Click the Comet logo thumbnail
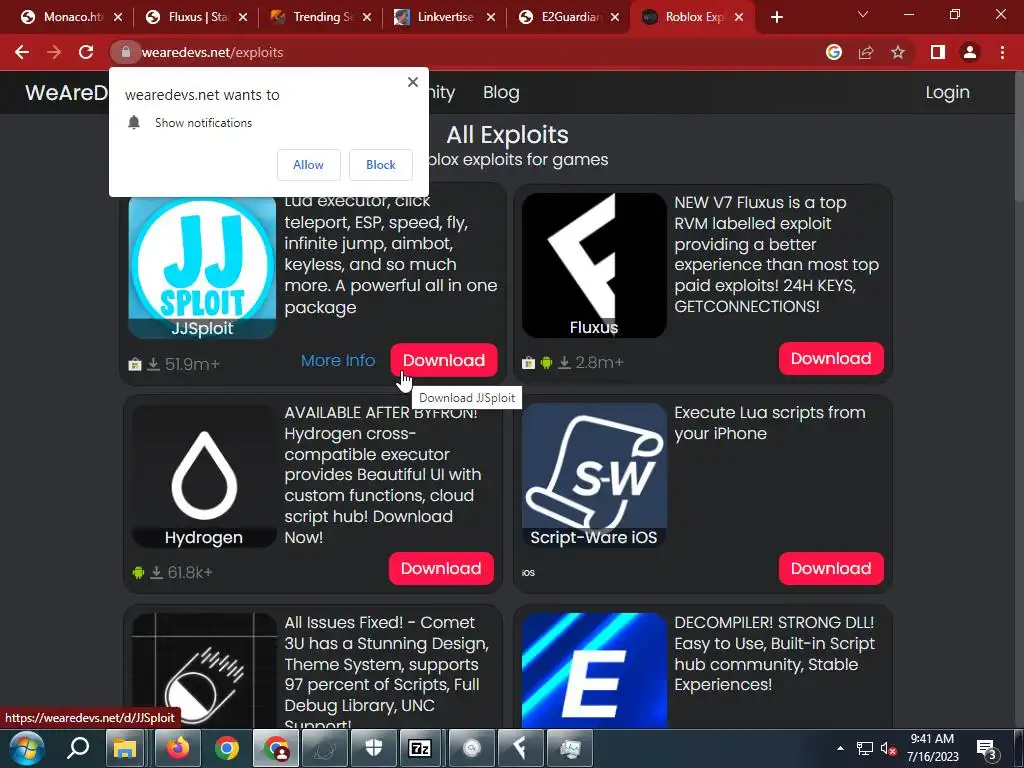 coord(204,671)
